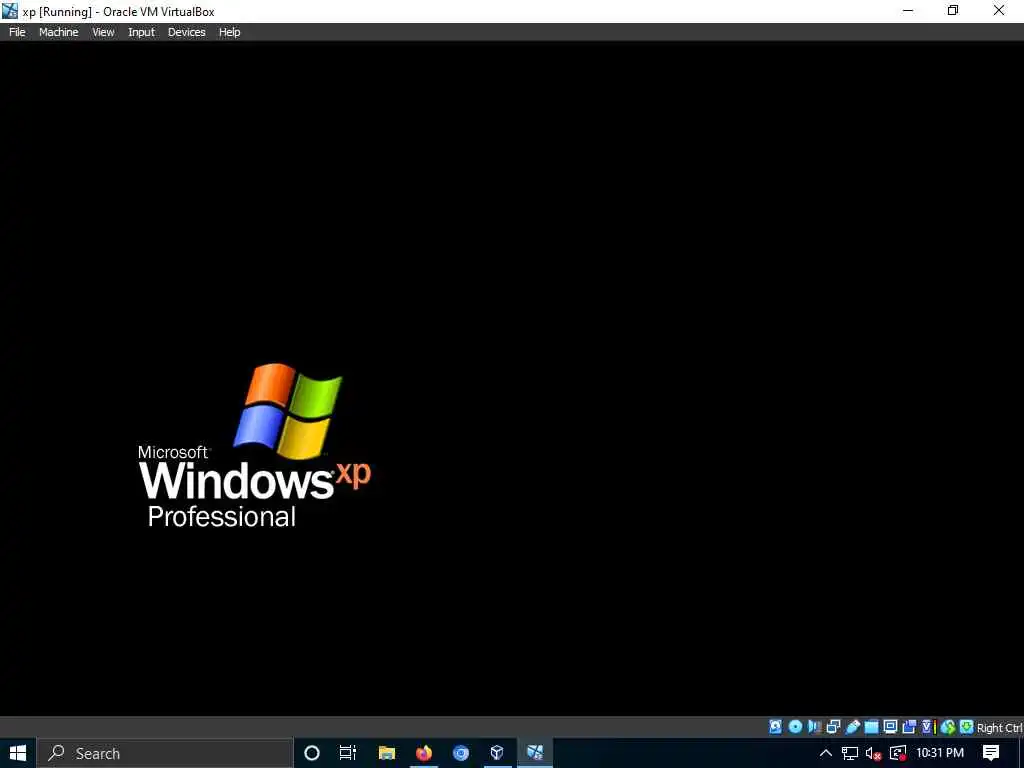Click the Windows XP logo in VM screen

(254, 445)
